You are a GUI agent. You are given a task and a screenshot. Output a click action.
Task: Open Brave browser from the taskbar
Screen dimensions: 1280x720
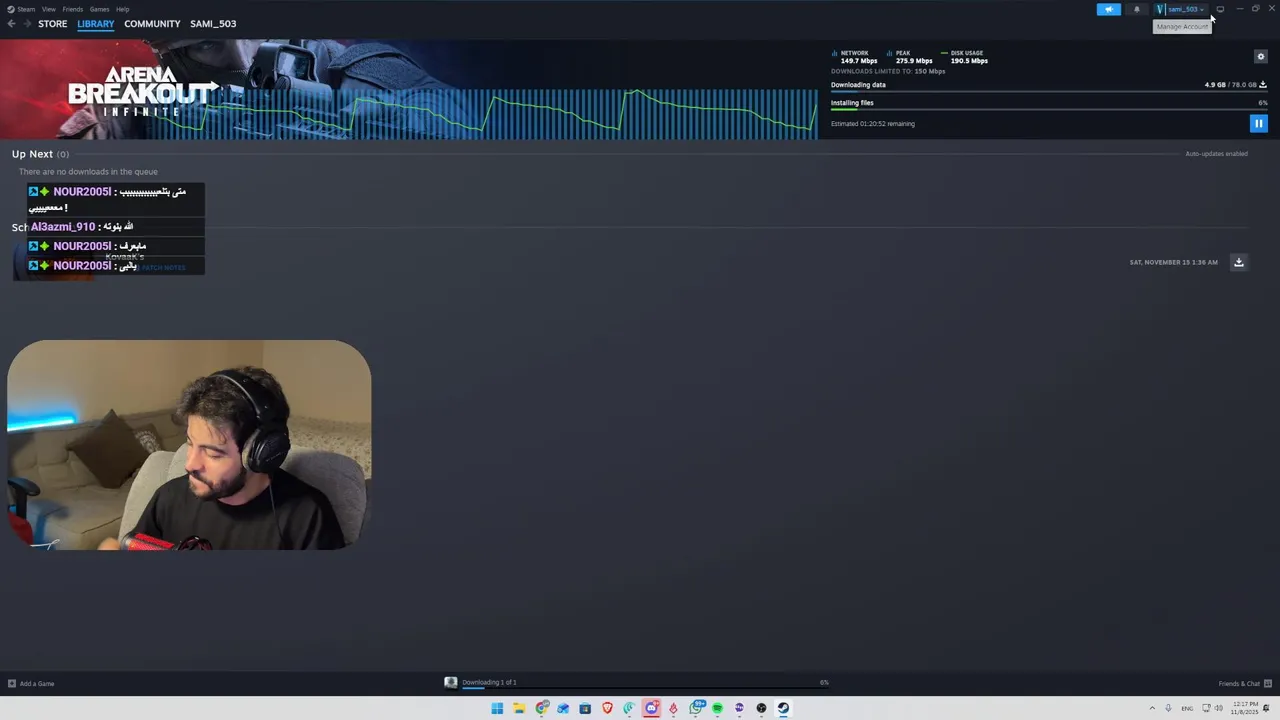607,708
